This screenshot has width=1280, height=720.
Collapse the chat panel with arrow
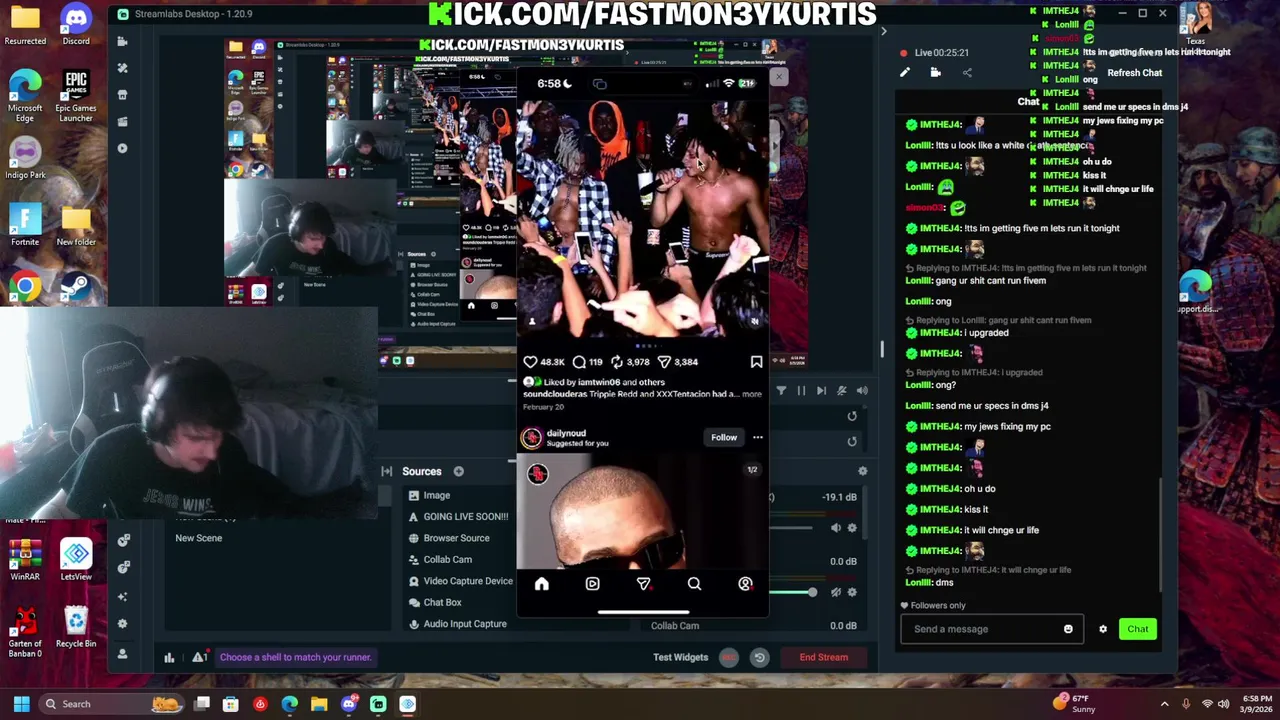[x=883, y=32]
